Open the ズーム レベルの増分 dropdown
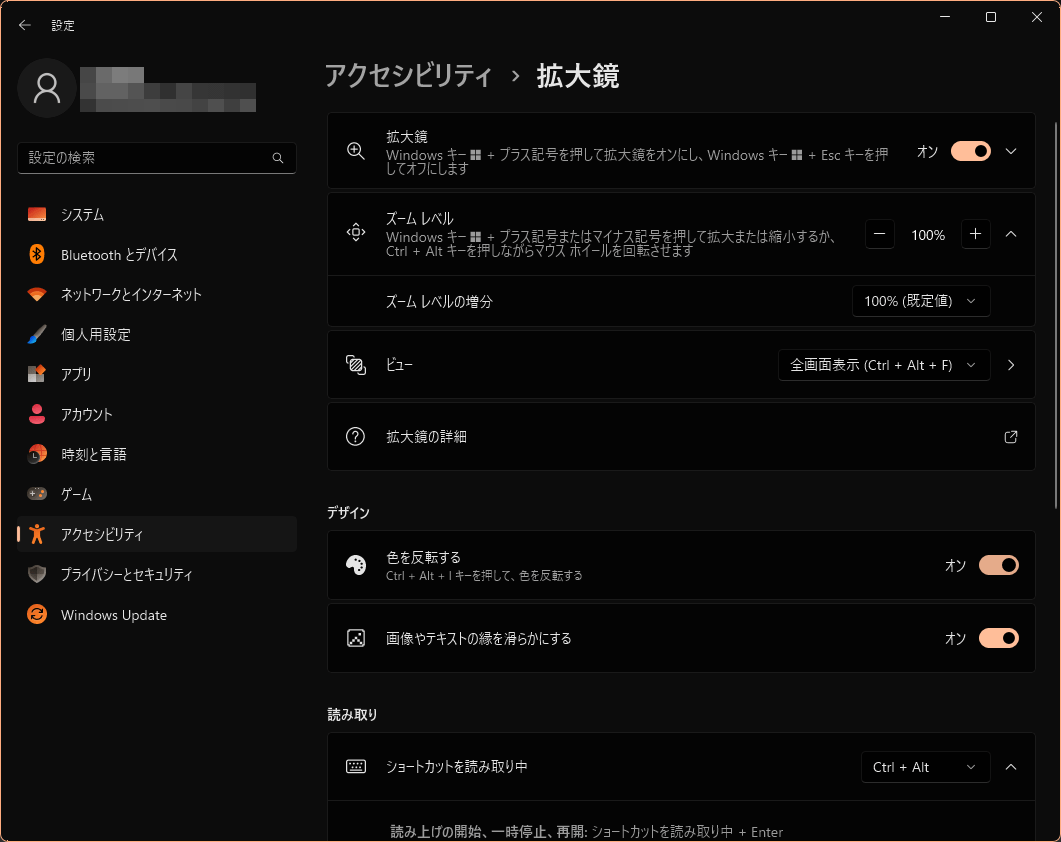Image resolution: width=1061 pixels, height=842 pixels. [921, 301]
